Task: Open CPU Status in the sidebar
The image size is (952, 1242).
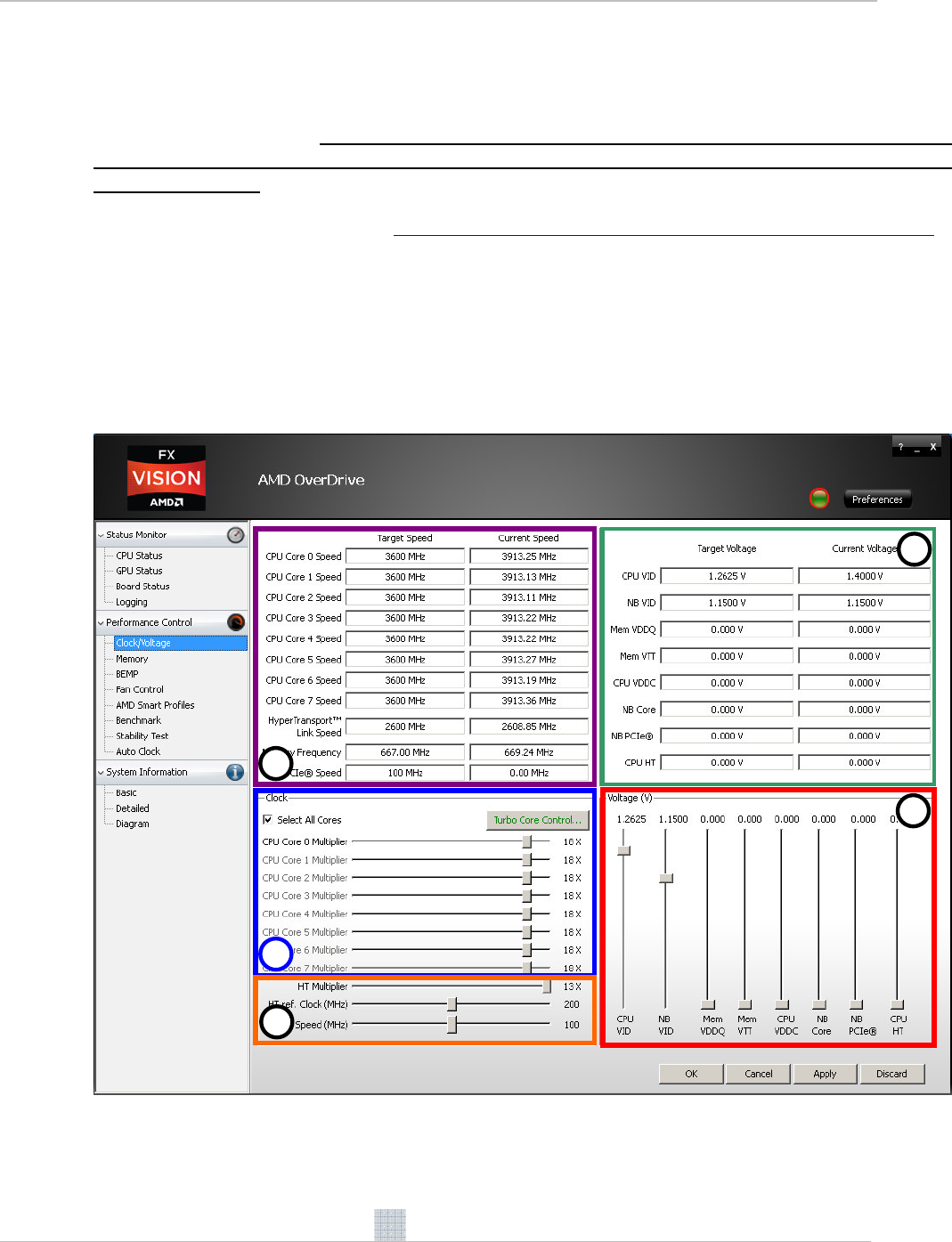Action: 139,556
